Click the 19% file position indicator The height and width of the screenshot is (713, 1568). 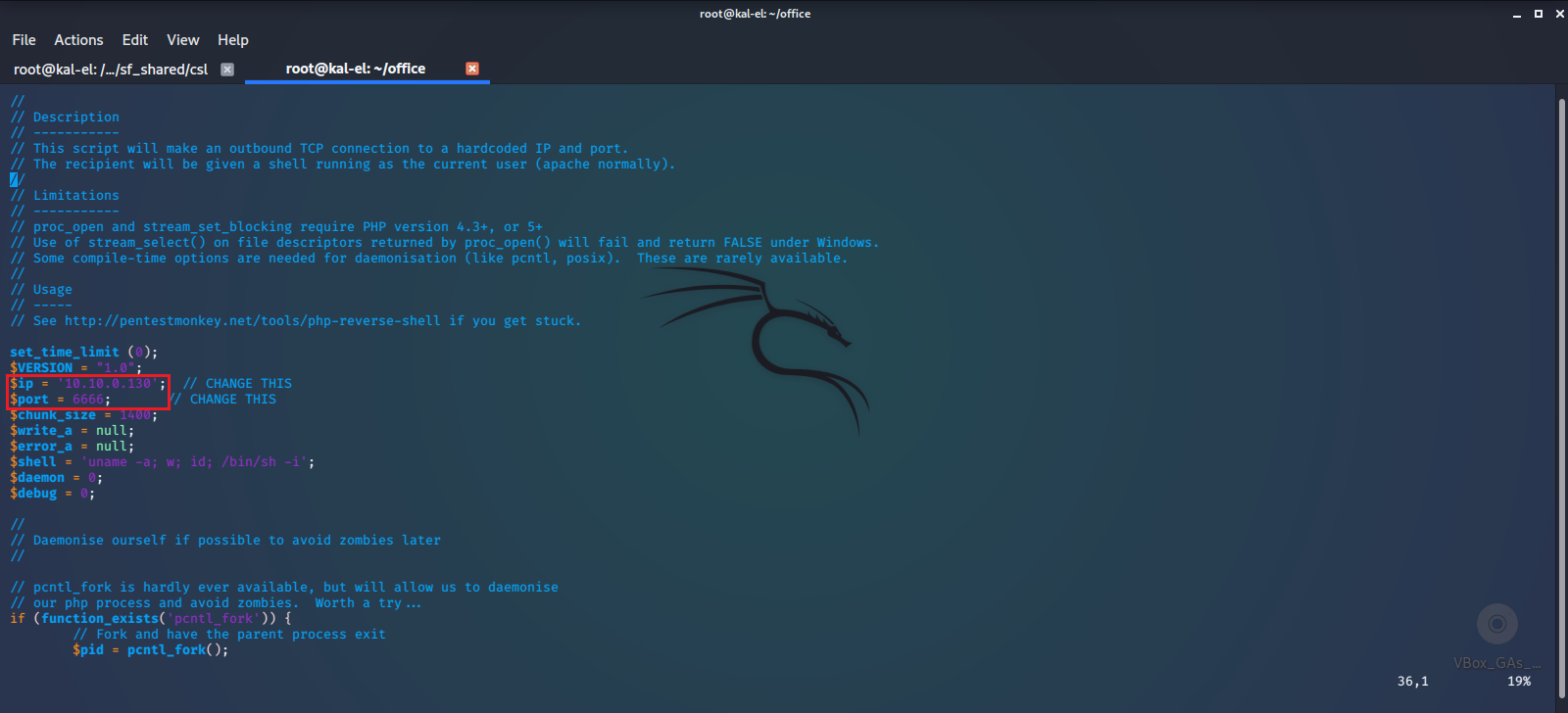pyautogui.click(x=1519, y=681)
